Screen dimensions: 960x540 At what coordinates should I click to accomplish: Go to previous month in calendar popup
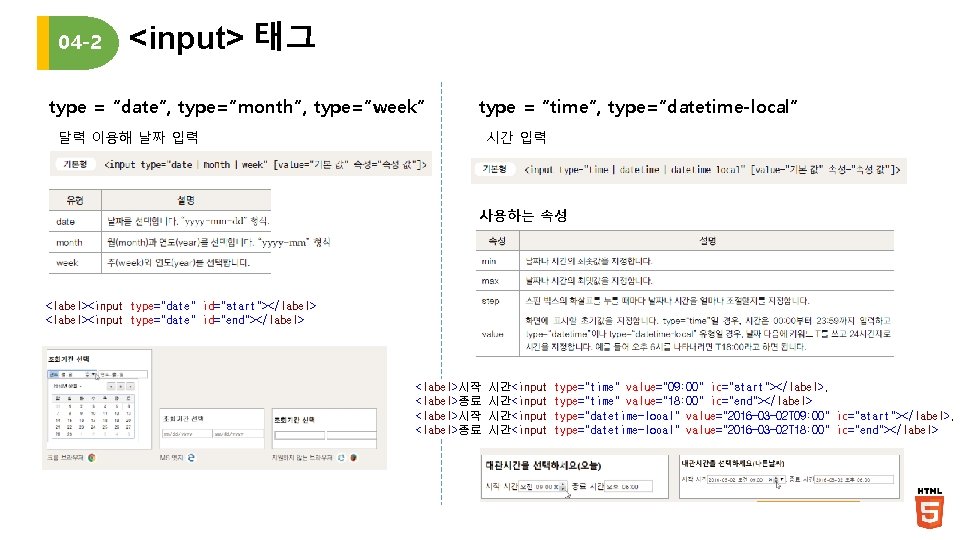point(111,386)
